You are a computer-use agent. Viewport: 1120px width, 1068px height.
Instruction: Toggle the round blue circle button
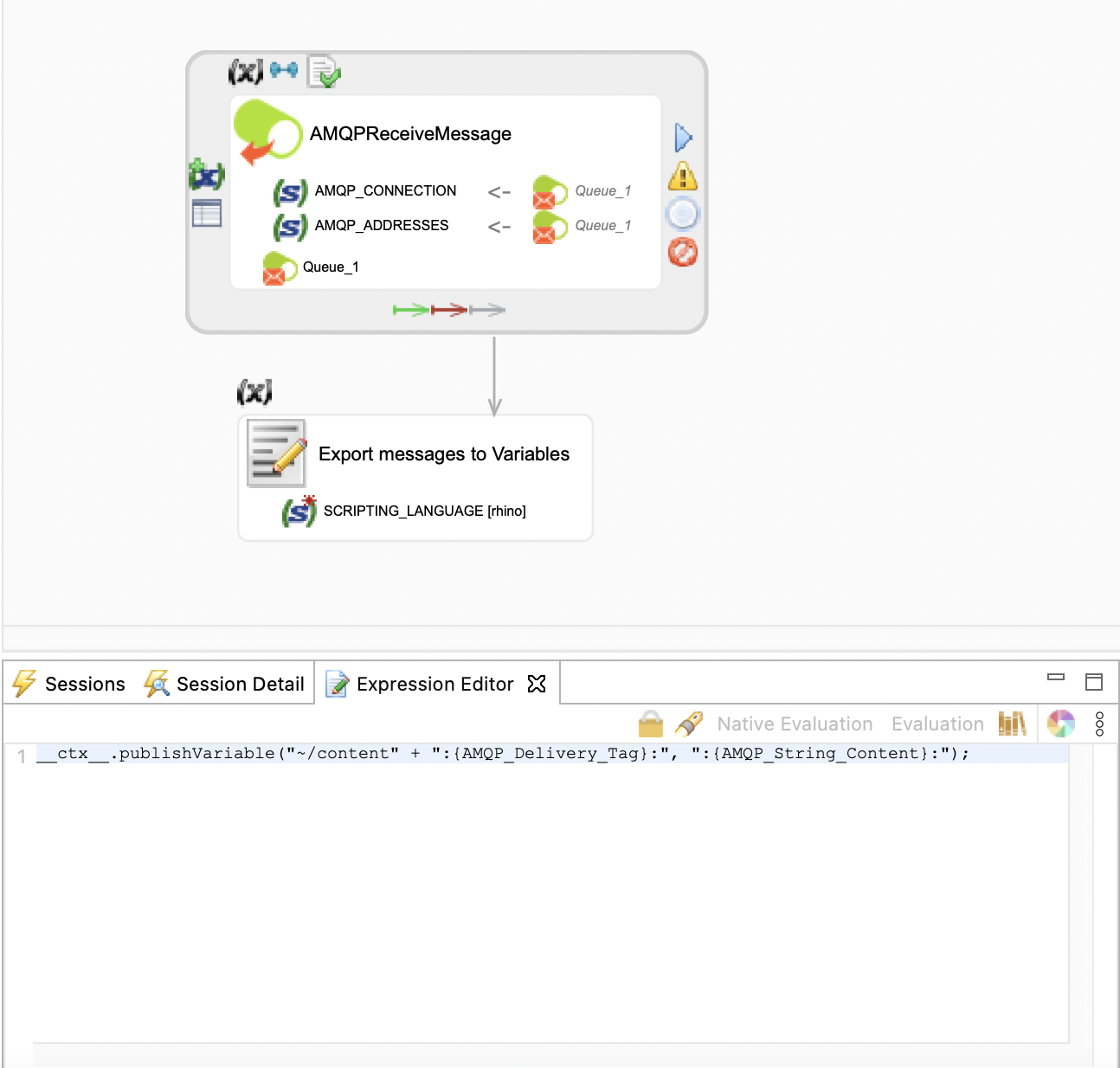pos(683,214)
